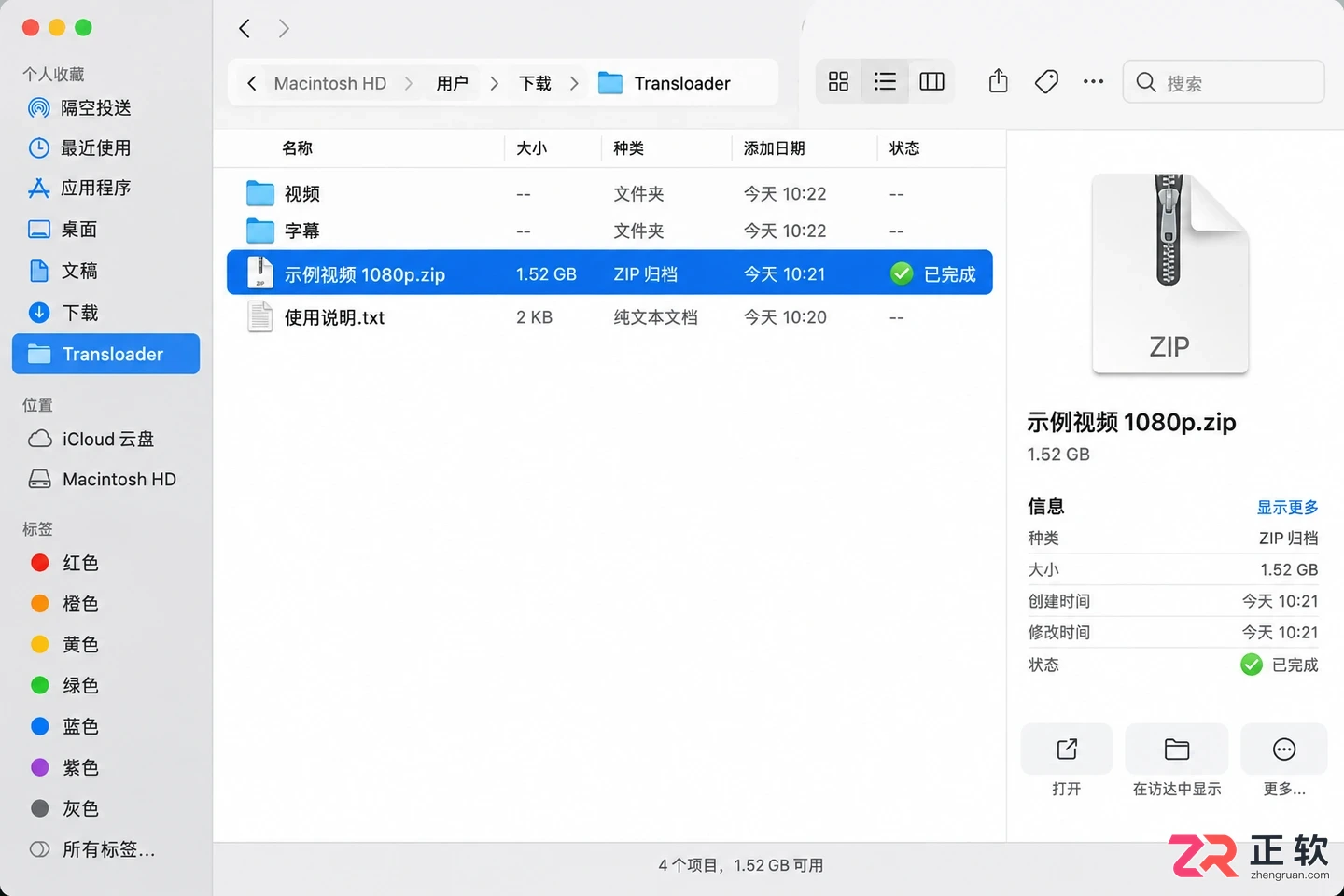1344x896 pixels.
Task: Select Transloader folder in path bar
Action: 665,83
